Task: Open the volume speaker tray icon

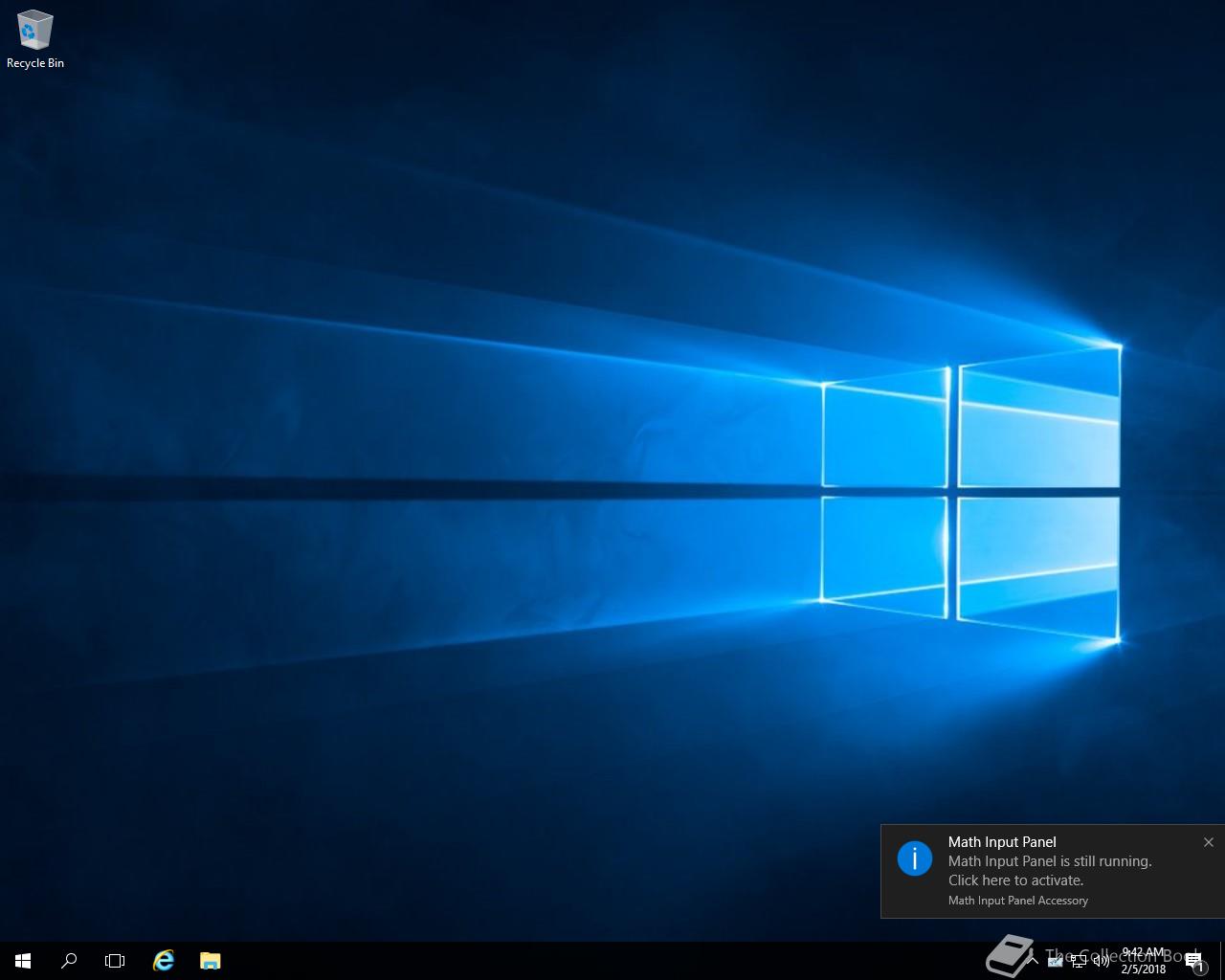Action: pos(1102,961)
